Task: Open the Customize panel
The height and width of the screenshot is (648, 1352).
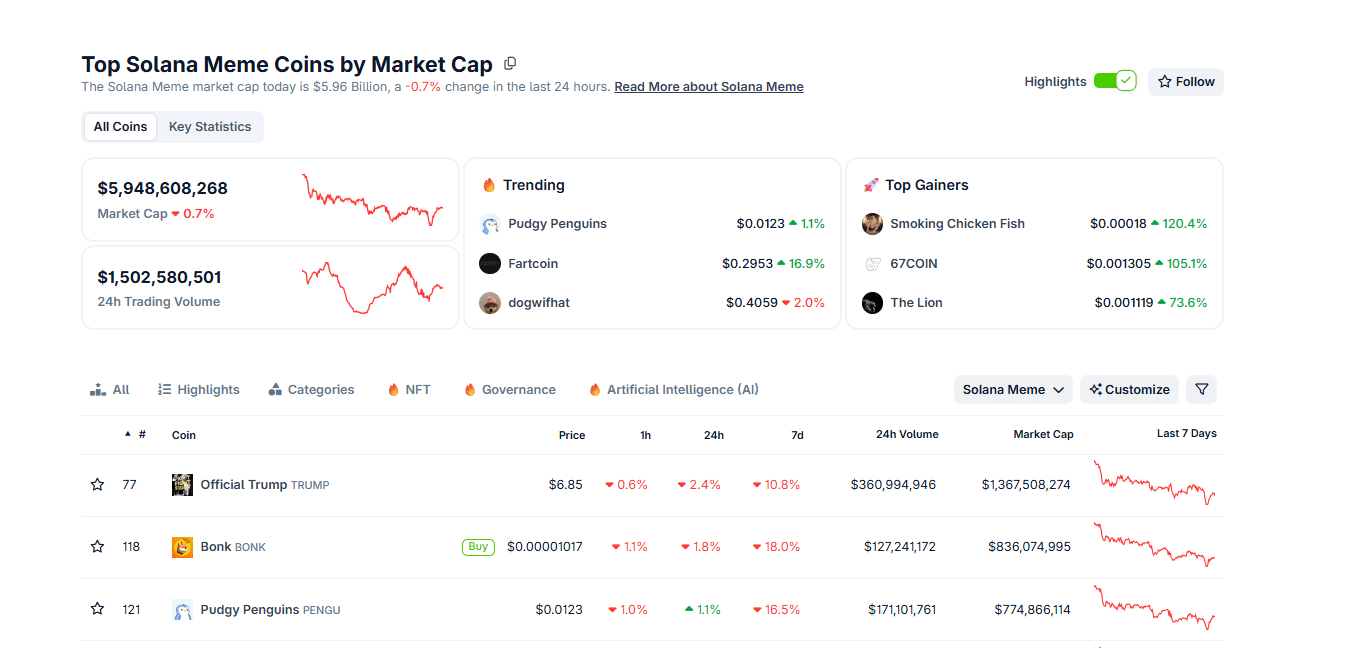Action: pos(1129,389)
